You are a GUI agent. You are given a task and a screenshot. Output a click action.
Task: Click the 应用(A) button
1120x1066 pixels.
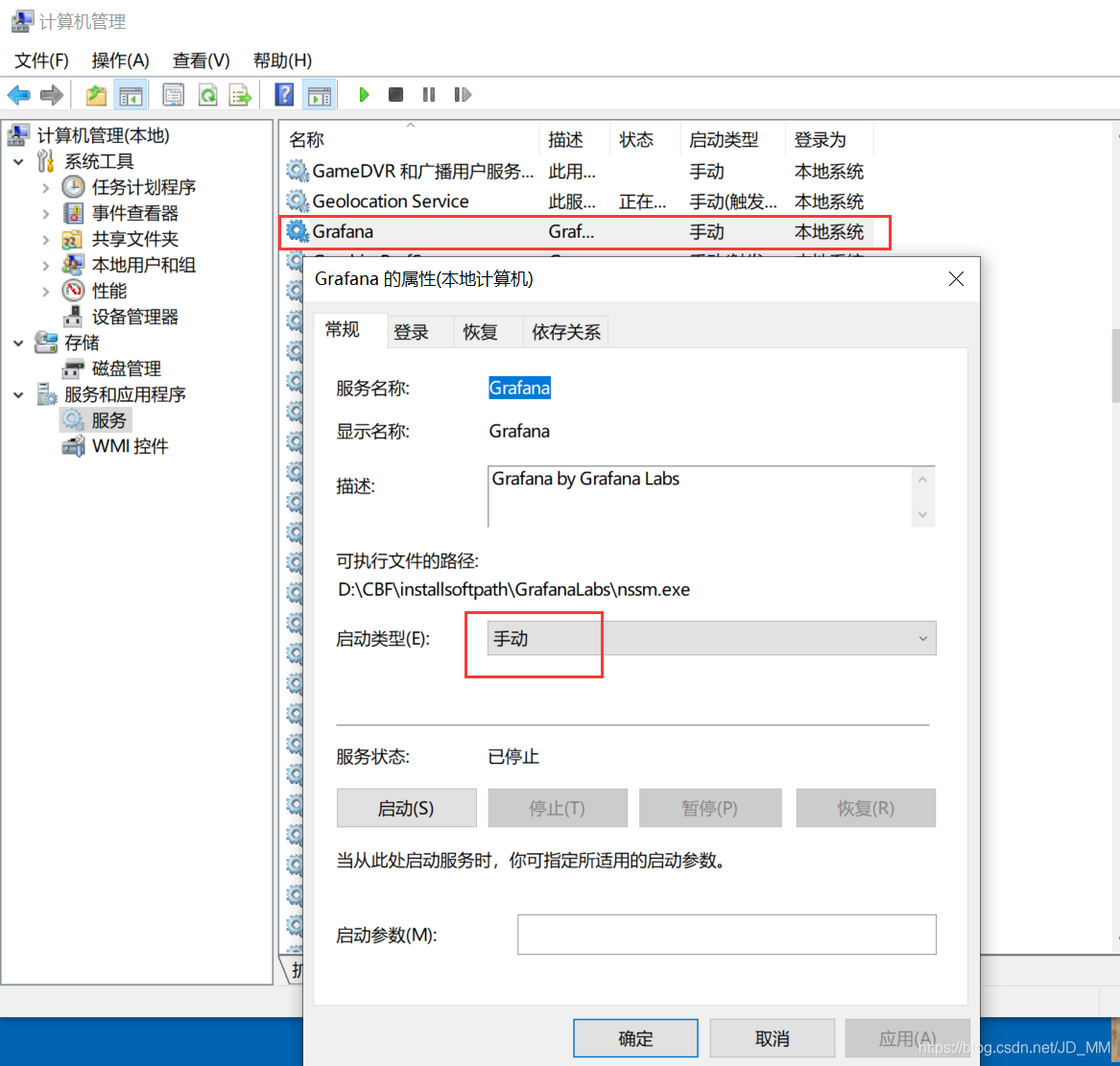(908, 1038)
